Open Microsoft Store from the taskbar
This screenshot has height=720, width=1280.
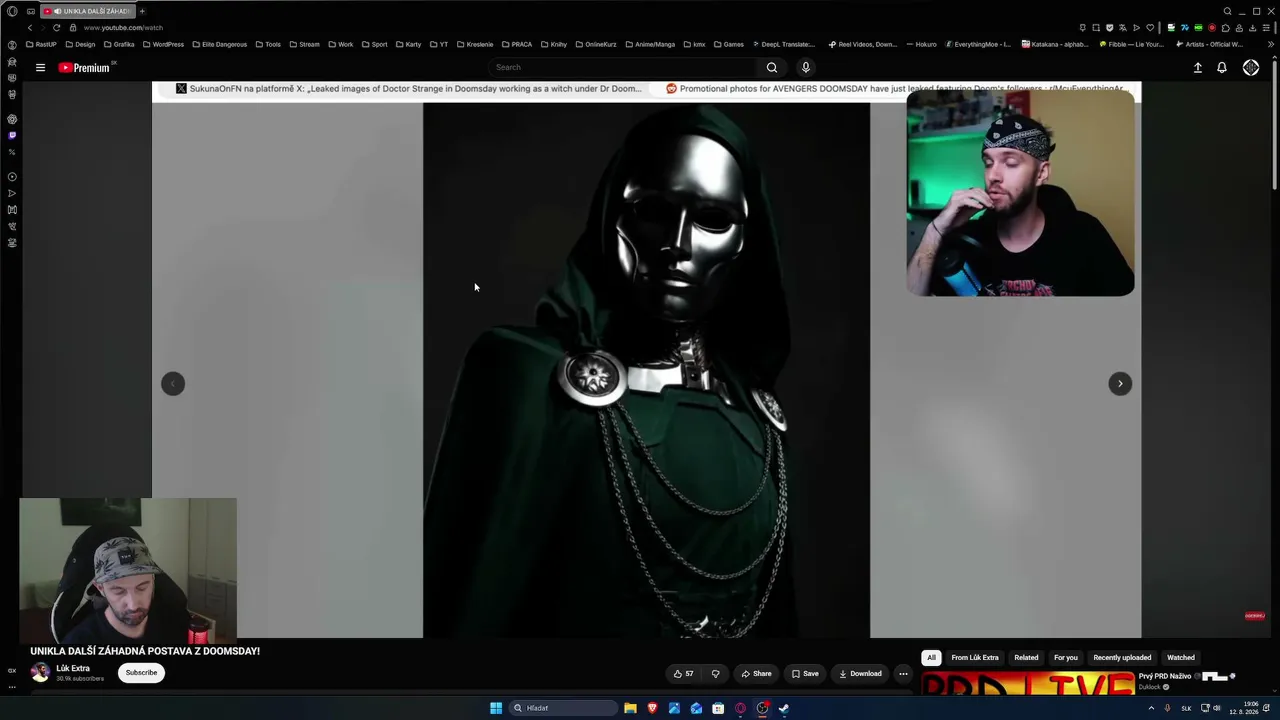(x=718, y=708)
